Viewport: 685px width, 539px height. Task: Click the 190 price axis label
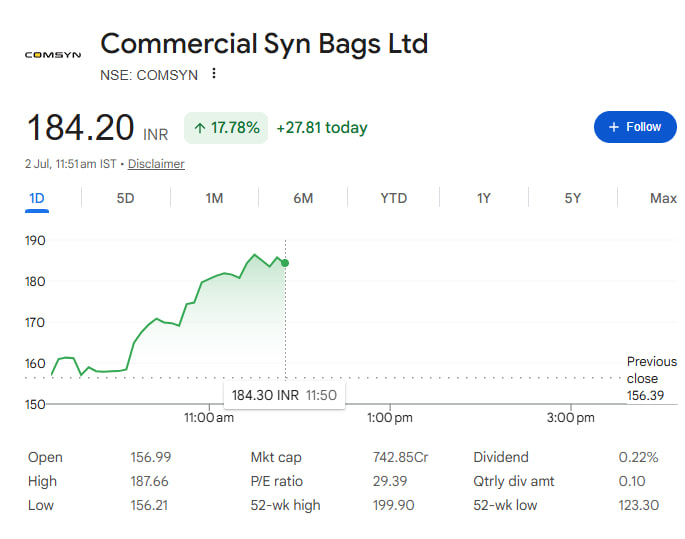pos(35,241)
